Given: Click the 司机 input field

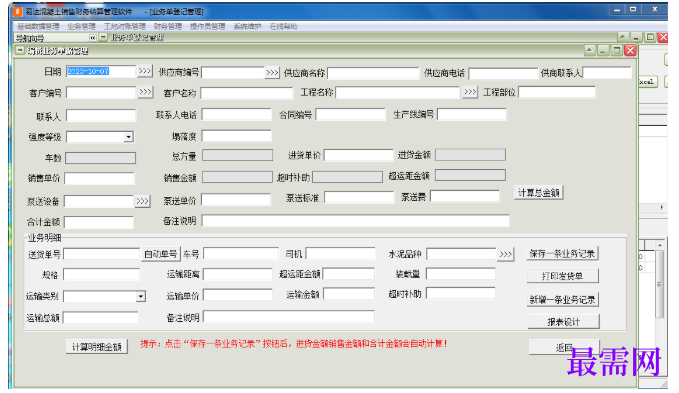Looking at the screenshot, I should click(x=340, y=253).
